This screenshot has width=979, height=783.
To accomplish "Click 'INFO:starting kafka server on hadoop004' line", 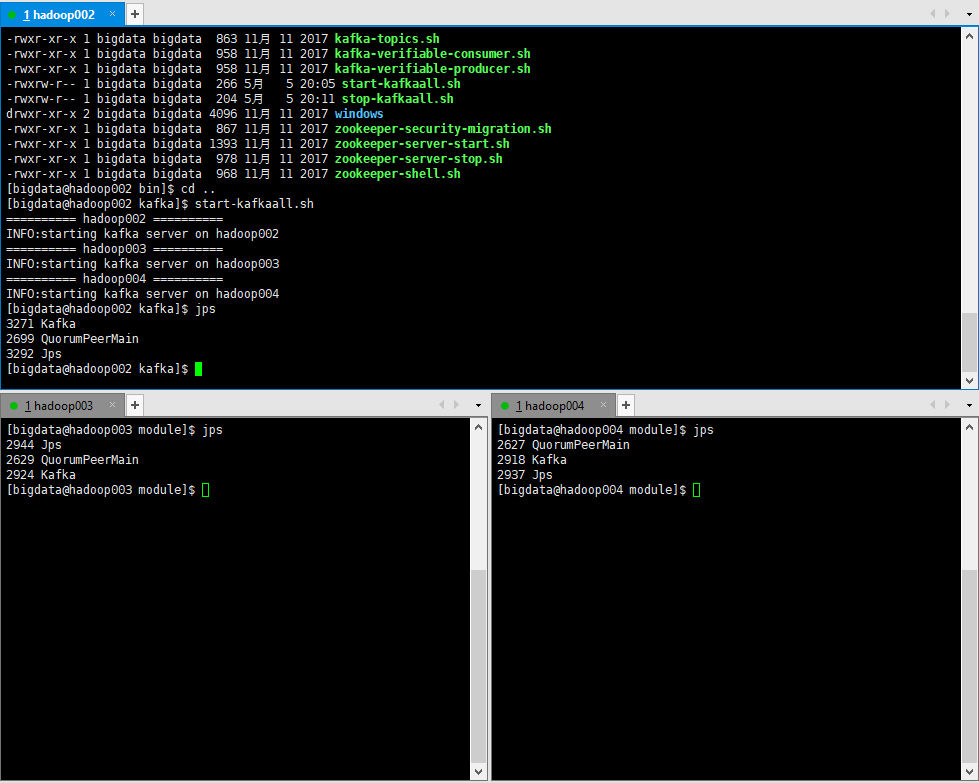I will pyautogui.click(x=142, y=293).
